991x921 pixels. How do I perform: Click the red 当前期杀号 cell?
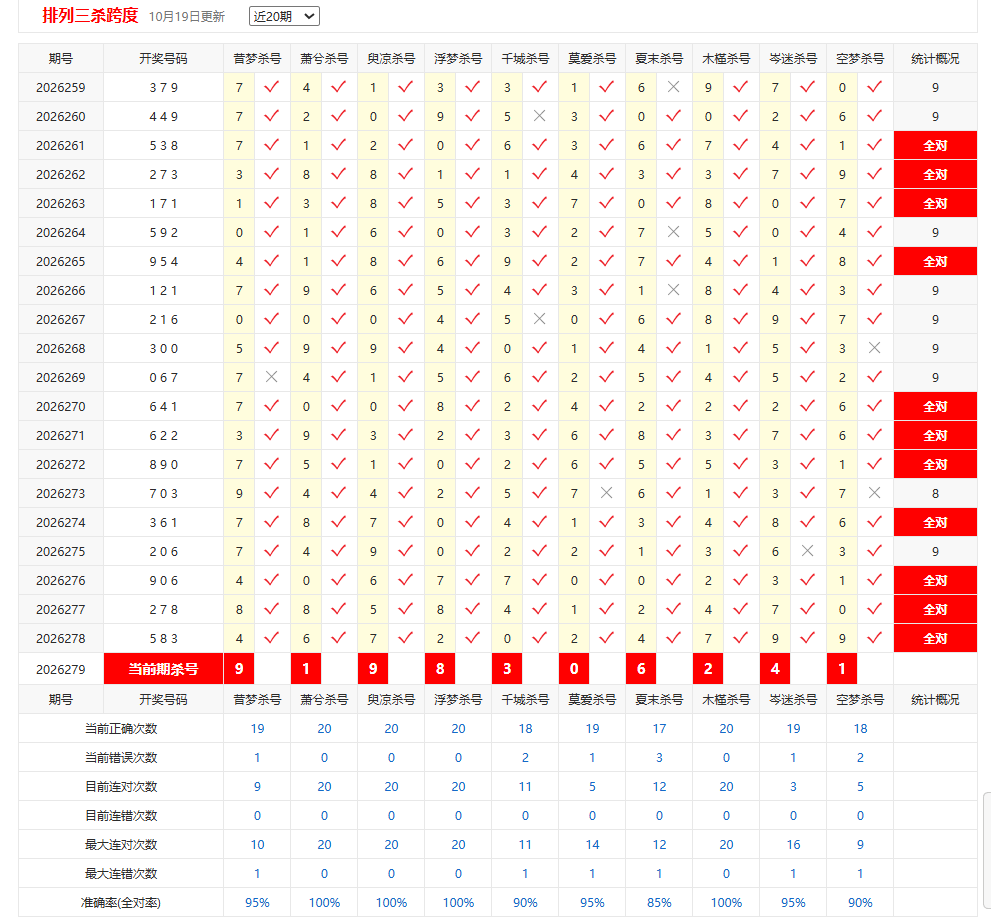pyautogui.click(x=164, y=669)
